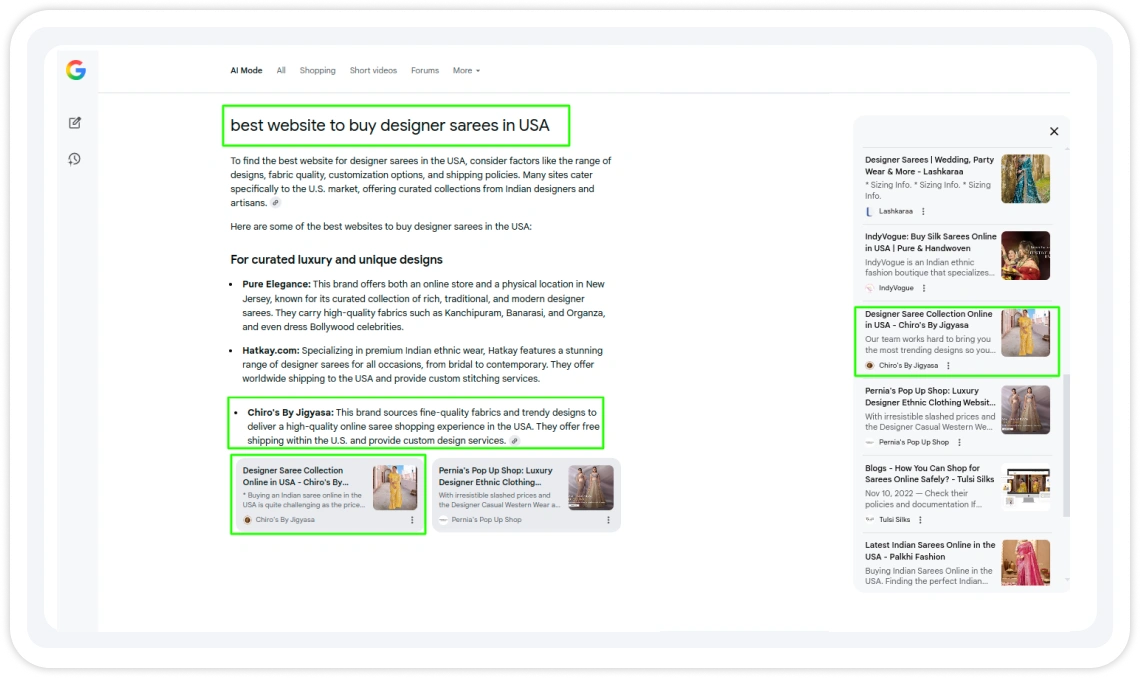Click IndyVogue favicon in side panel

coord(870,288)
